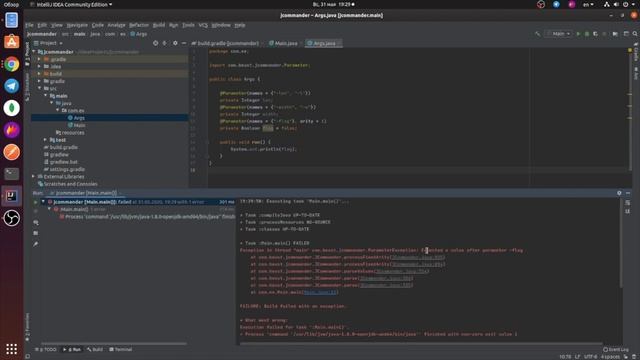Open the Terminal tool window button
This screenshot has height=360, width=640.
pyautogui.click(x=120, y=349)
